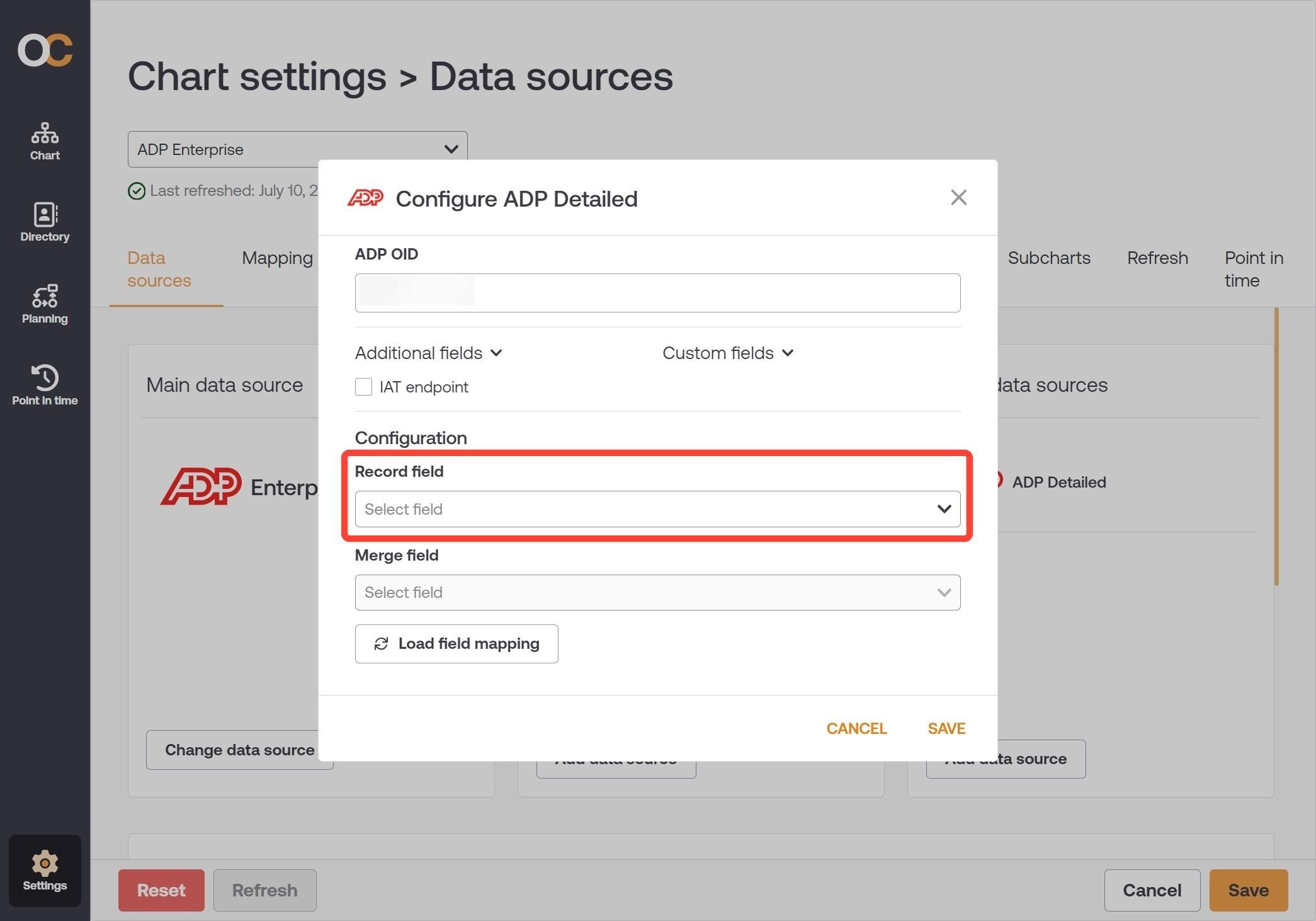1316x921 pixels.
Task: Open Point in time sidebar icon
Action: tap(45, 386)
